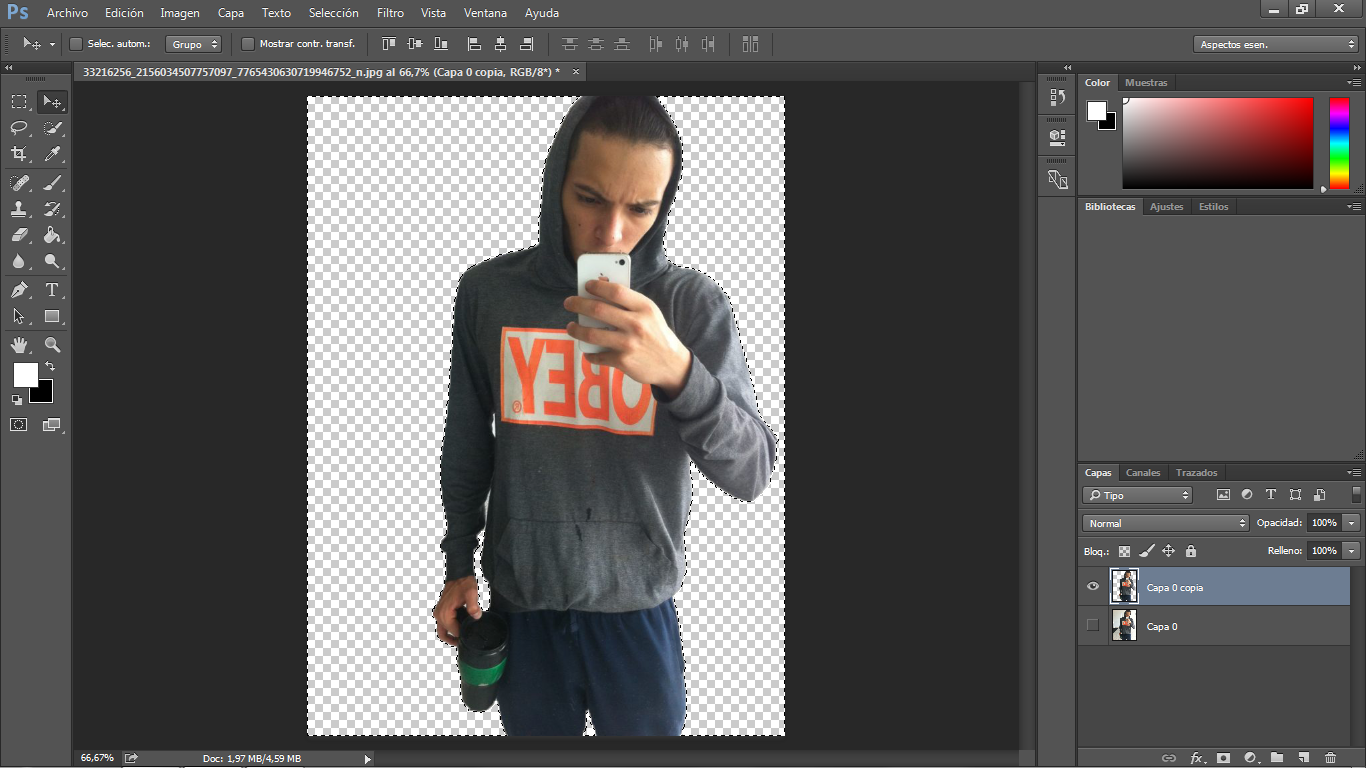Viewport: 1366px width, 768px height.
Task: Open the Relleno slider dropdown arrow
Action: (1352, 551)
